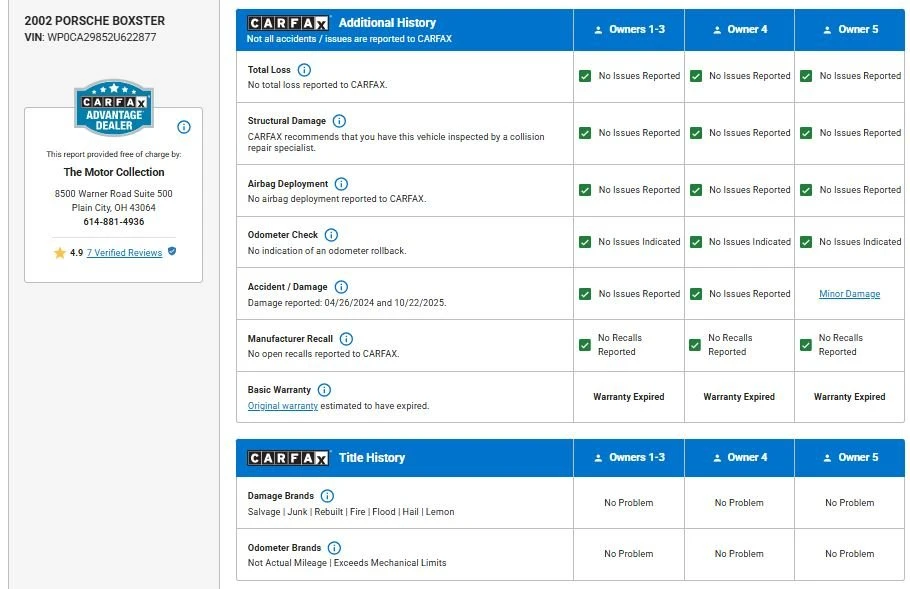Click Title History header title
Screen dimensions: 910x589
(372, 457)
